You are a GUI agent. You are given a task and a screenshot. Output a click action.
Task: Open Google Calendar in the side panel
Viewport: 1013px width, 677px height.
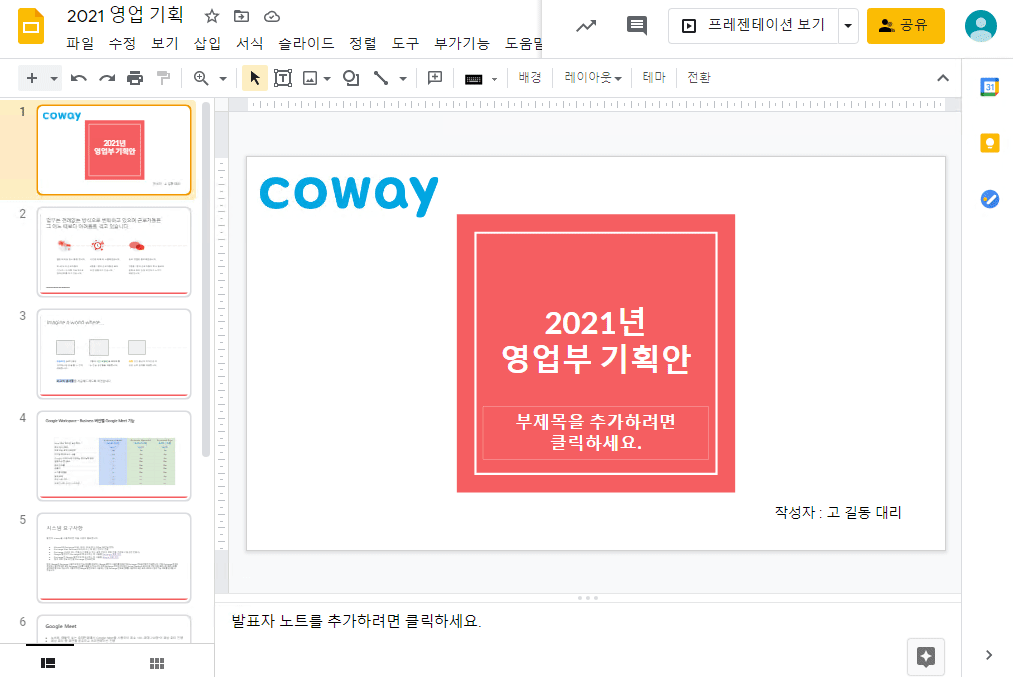click(989, 87)
